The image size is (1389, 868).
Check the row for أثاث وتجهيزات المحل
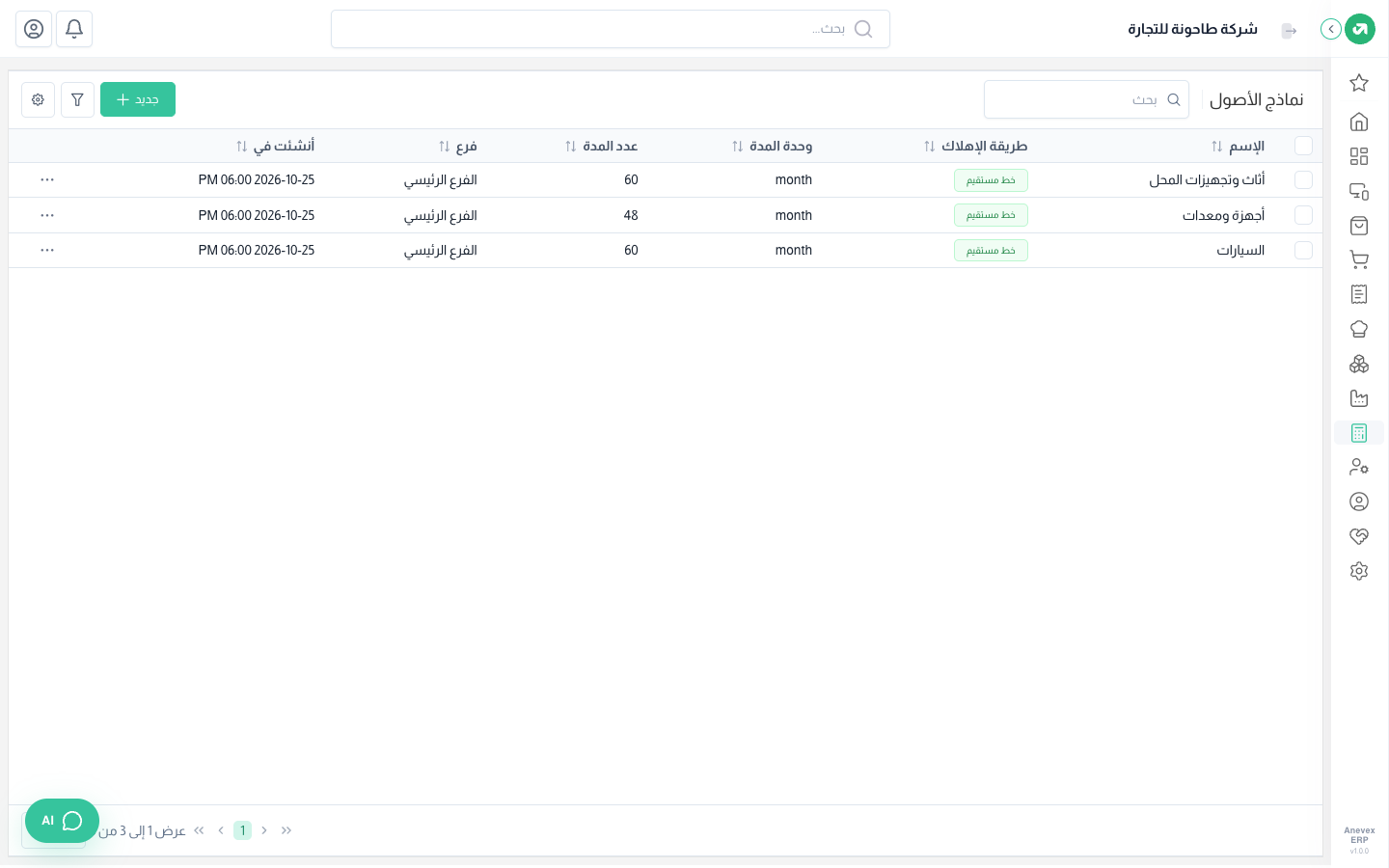click(x=1303, y=180)
